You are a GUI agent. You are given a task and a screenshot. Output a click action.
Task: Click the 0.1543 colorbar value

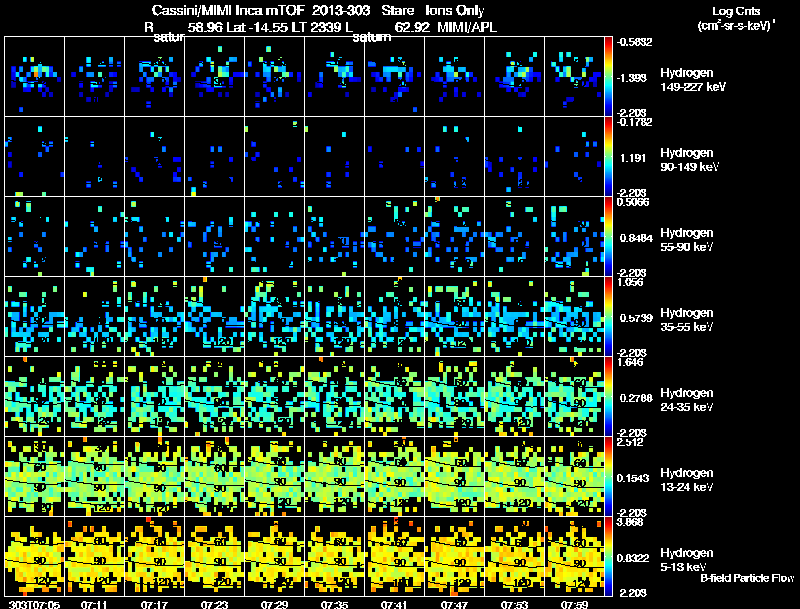[634, 478]
